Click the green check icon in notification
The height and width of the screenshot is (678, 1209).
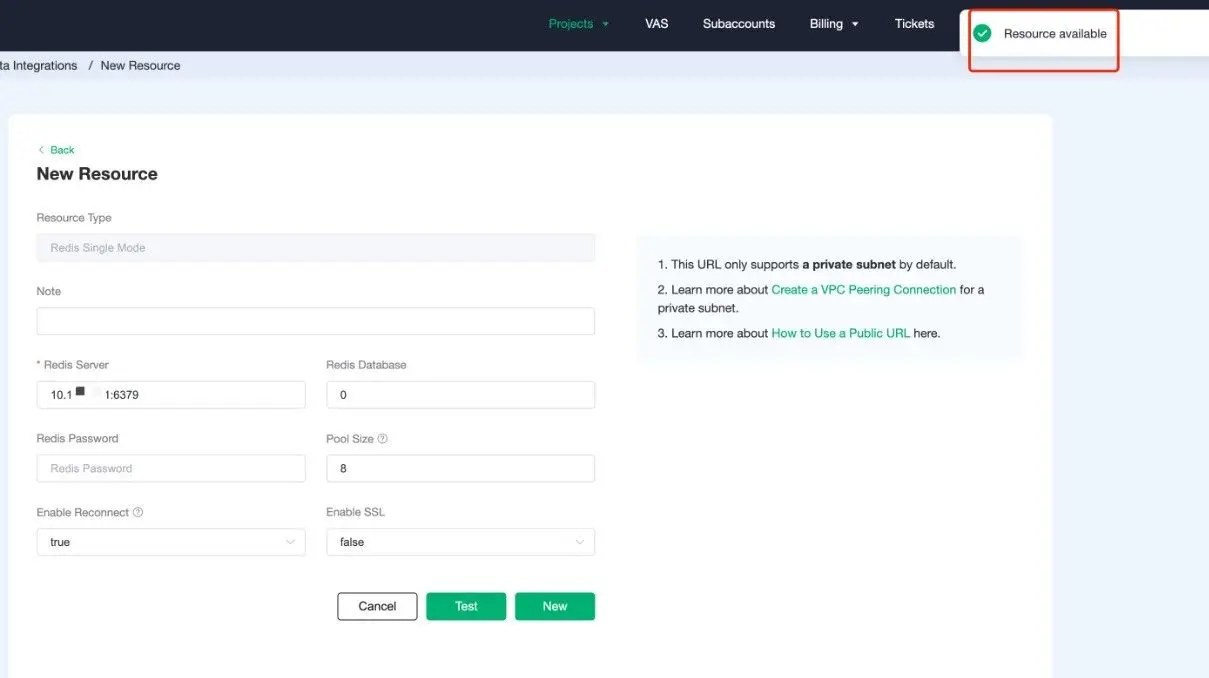pos(982,32)
